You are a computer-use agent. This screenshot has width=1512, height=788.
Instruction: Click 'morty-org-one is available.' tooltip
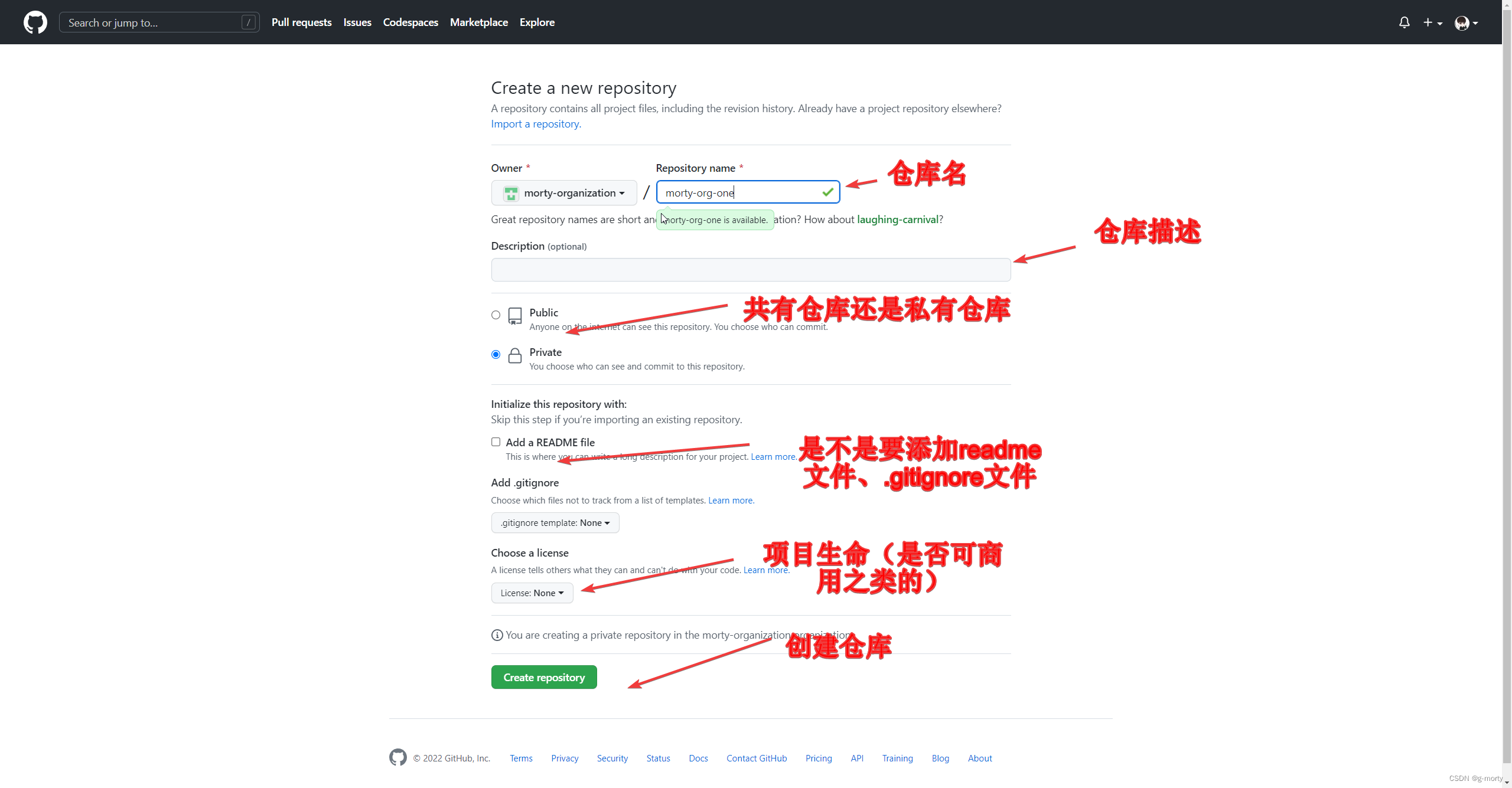(715, 220)
